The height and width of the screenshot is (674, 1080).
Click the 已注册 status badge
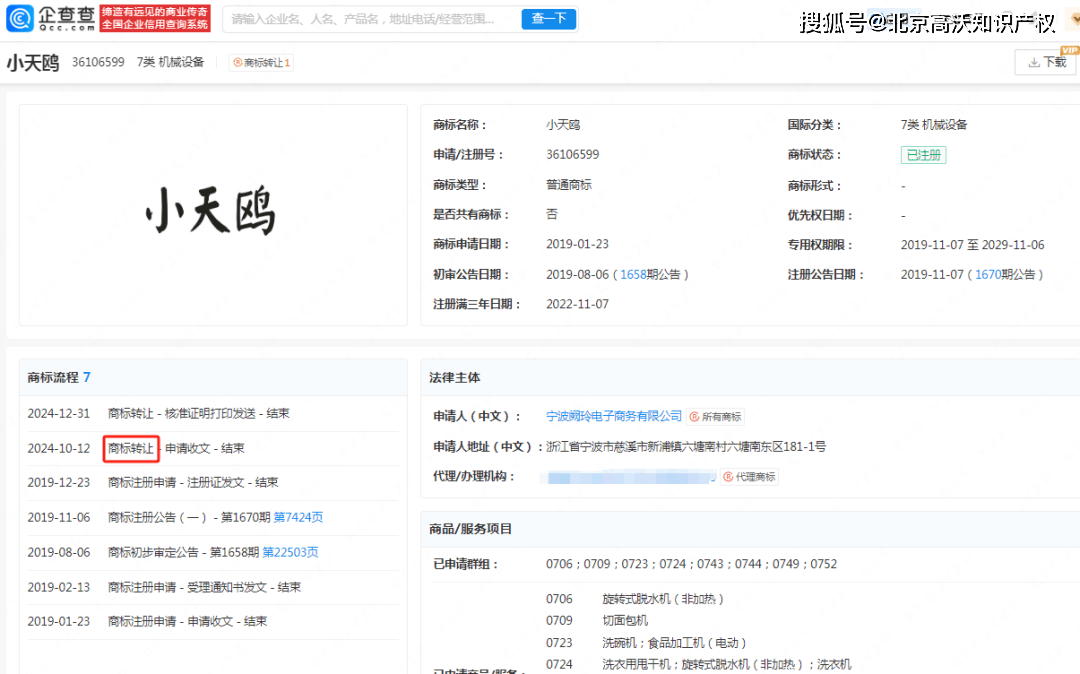click(922, 155)
